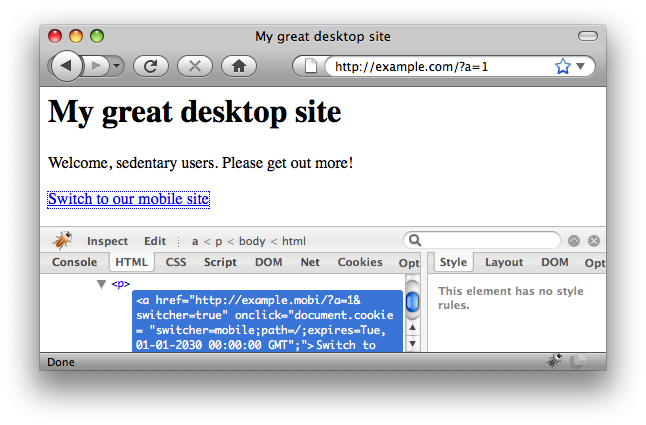This screenshot has height=425, width=646.
Task: Select 'a' in the Firebug element path
Action: 195,241
